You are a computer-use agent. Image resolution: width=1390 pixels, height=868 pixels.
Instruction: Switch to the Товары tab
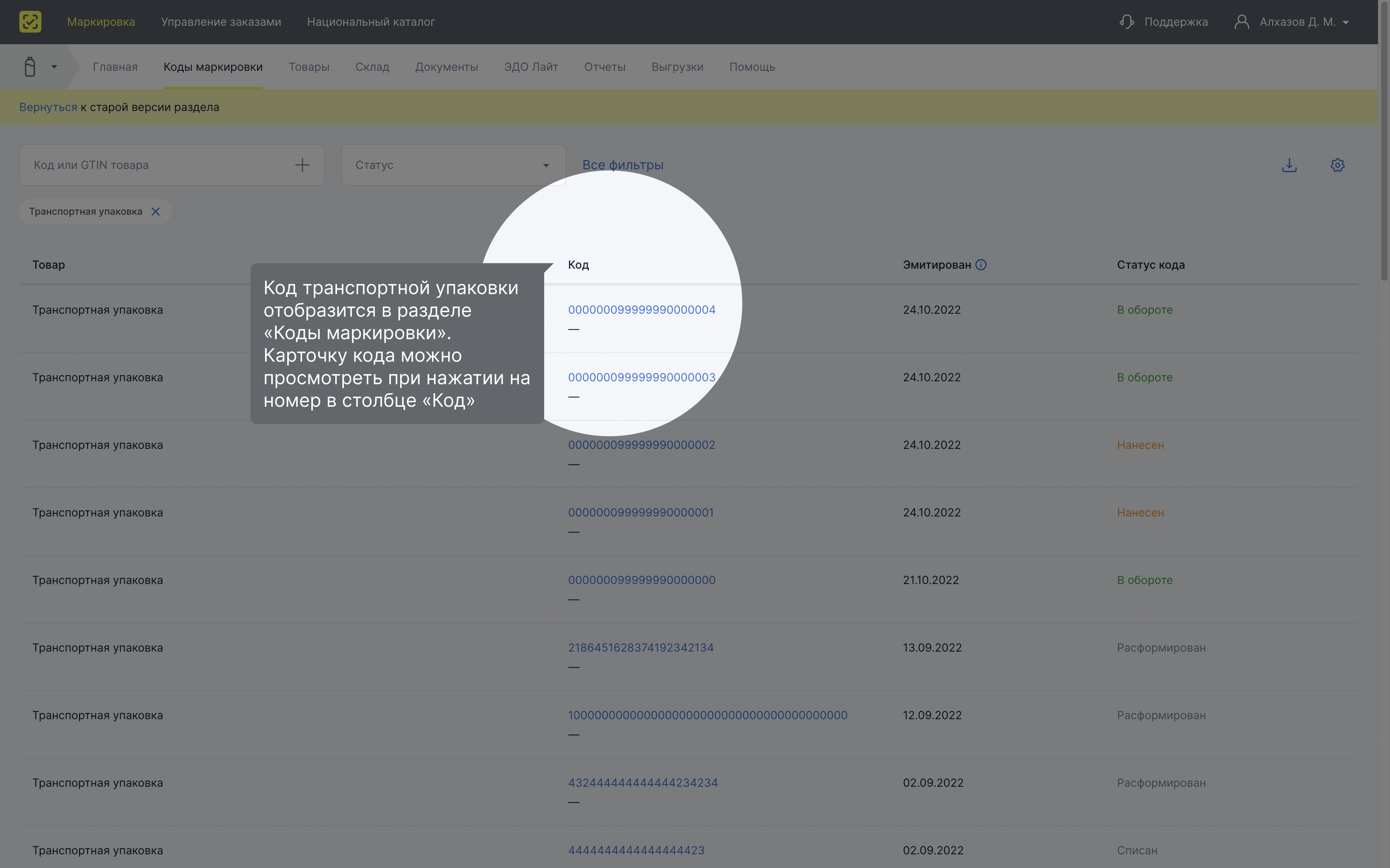309,67
